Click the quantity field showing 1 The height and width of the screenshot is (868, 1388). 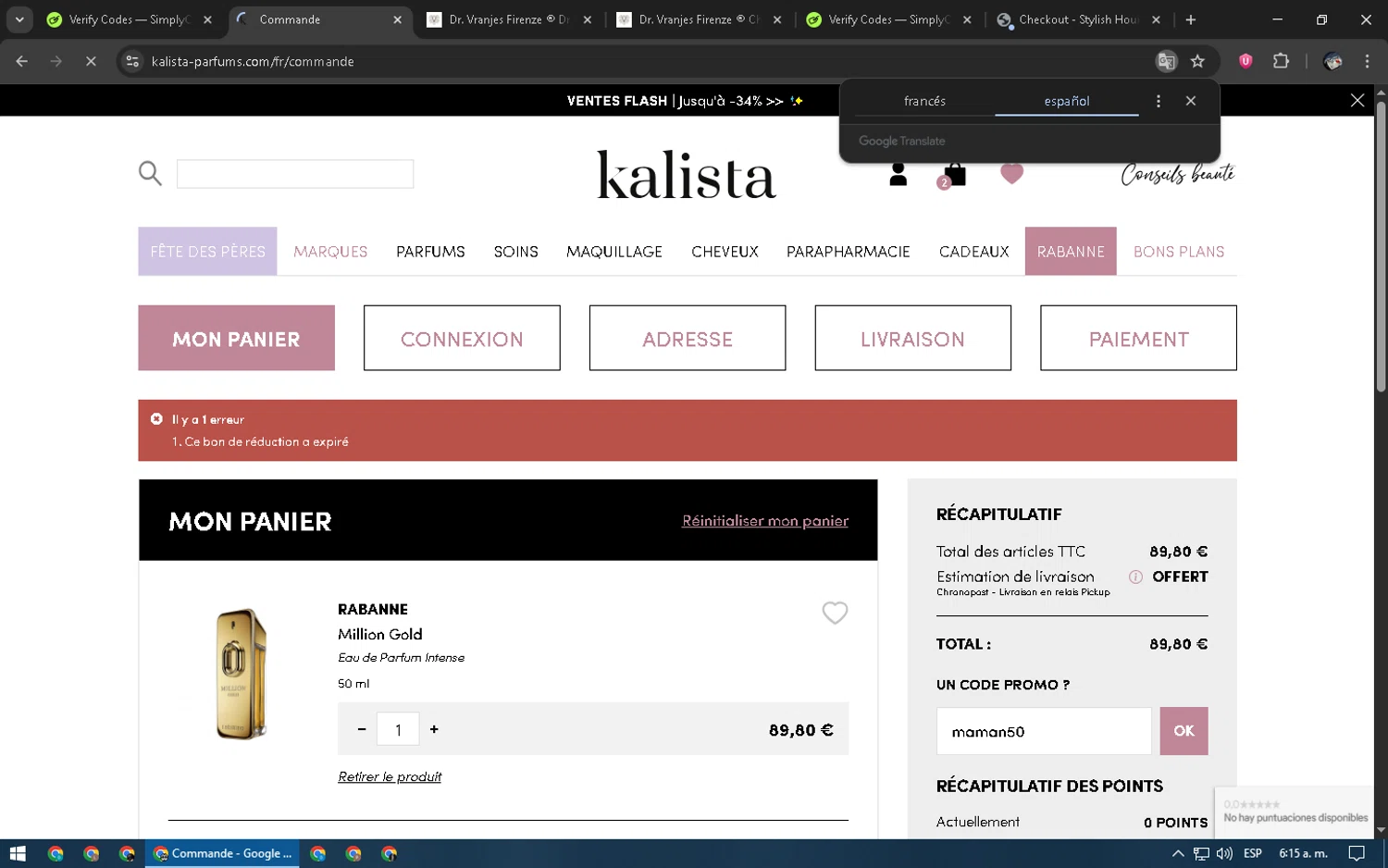pos(398,729)
